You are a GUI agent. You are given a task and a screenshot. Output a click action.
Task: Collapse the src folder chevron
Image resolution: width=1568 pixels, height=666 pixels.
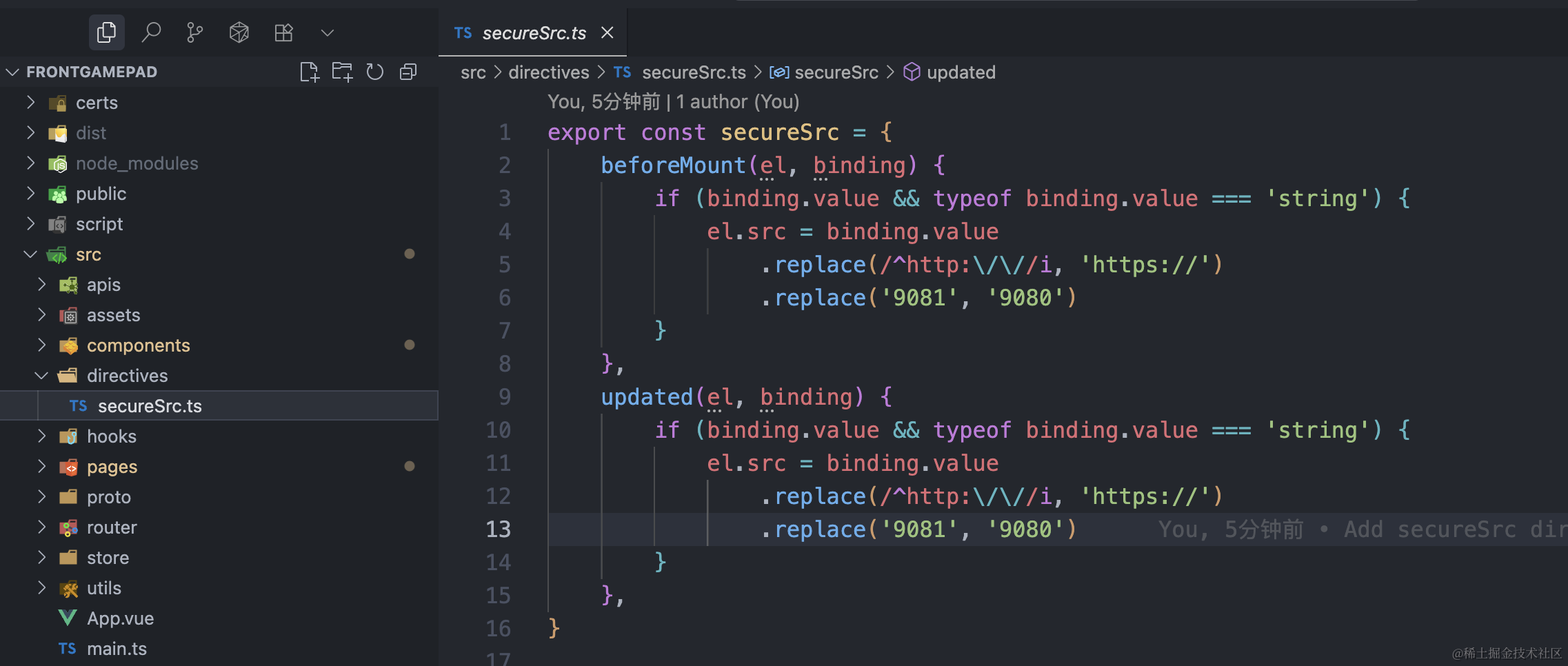(30, 254)
